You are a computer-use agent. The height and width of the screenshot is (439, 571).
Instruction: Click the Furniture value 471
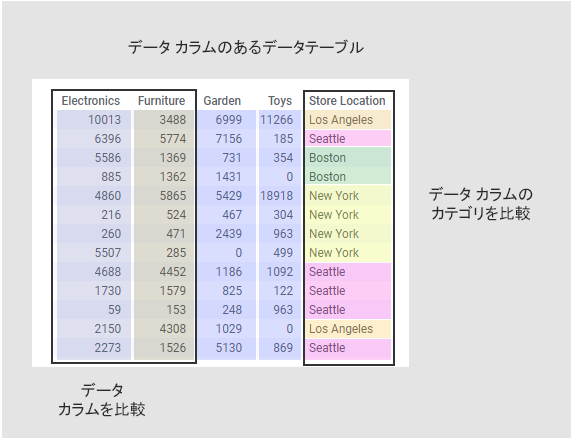click(176, 233)
